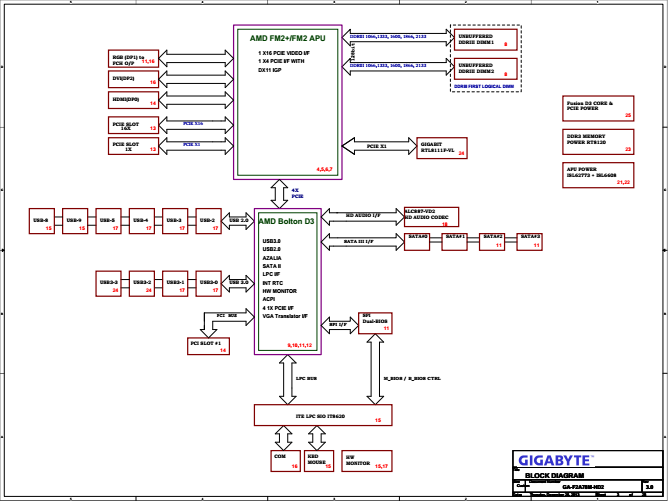Select the DVI(DP2) connector block

133,78
